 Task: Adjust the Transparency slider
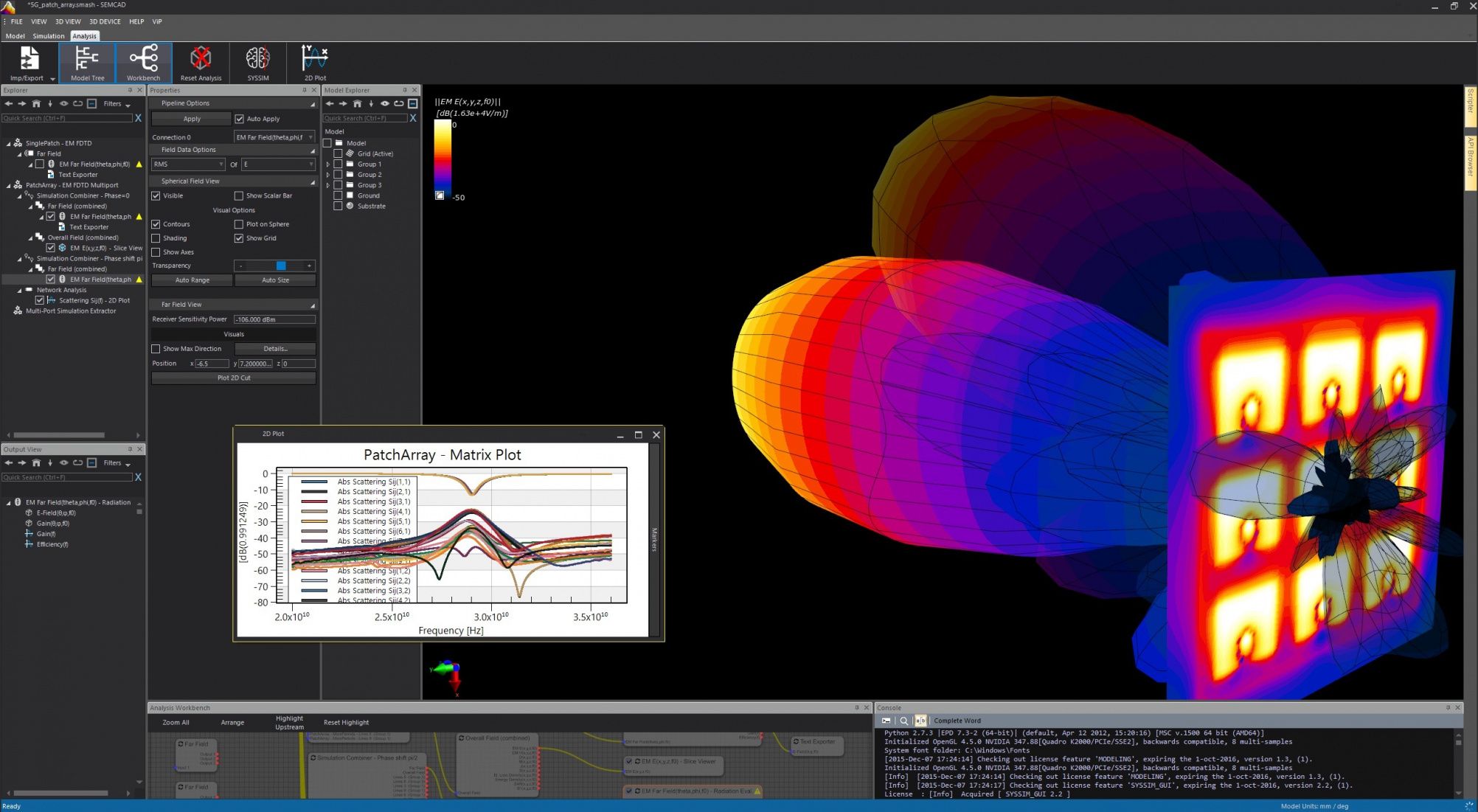281,266
